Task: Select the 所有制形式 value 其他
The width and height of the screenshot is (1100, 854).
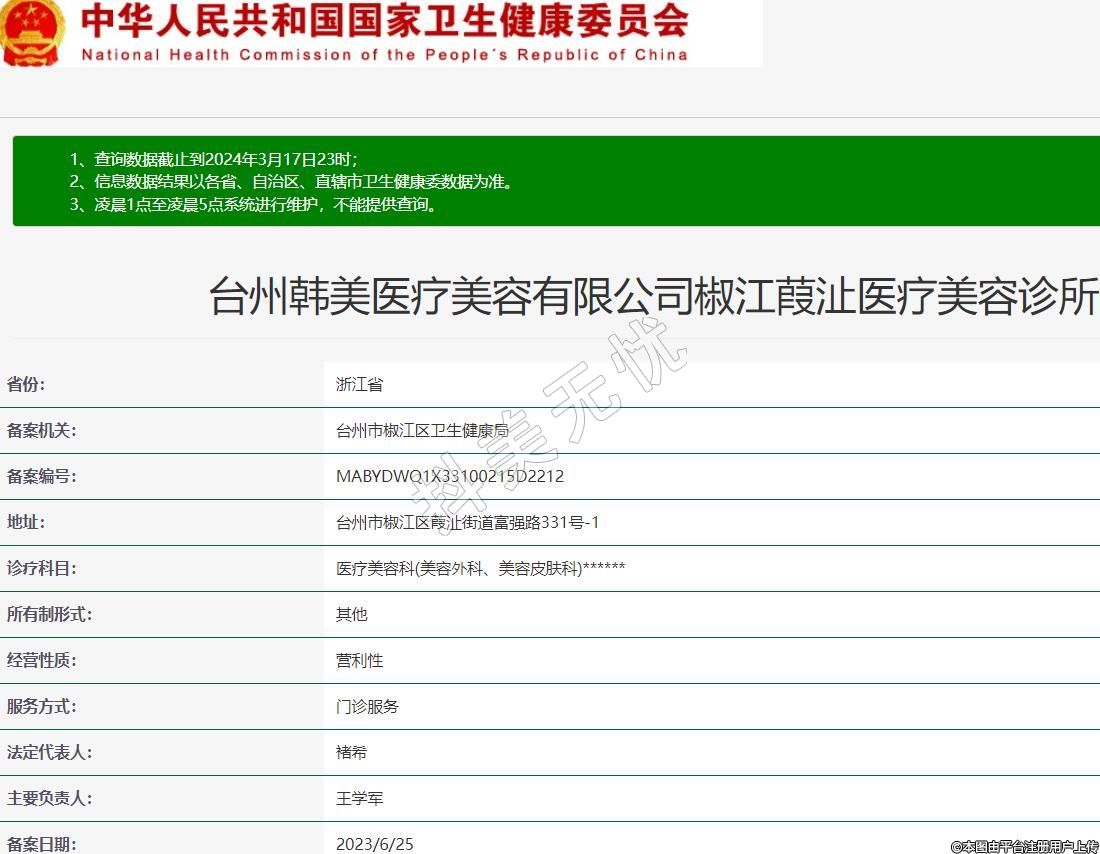Action: click(x=351, y=614)
